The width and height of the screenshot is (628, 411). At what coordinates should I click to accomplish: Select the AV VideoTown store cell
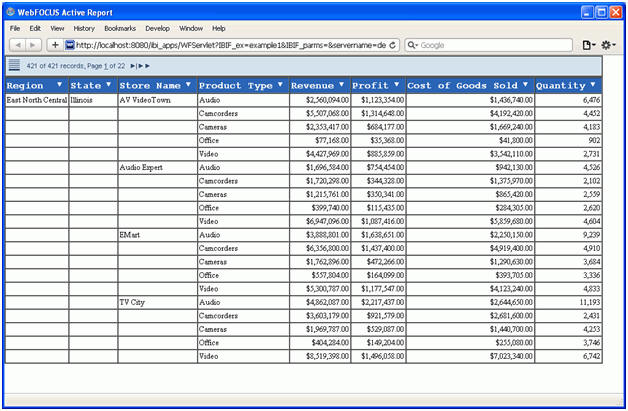point(158,100)
